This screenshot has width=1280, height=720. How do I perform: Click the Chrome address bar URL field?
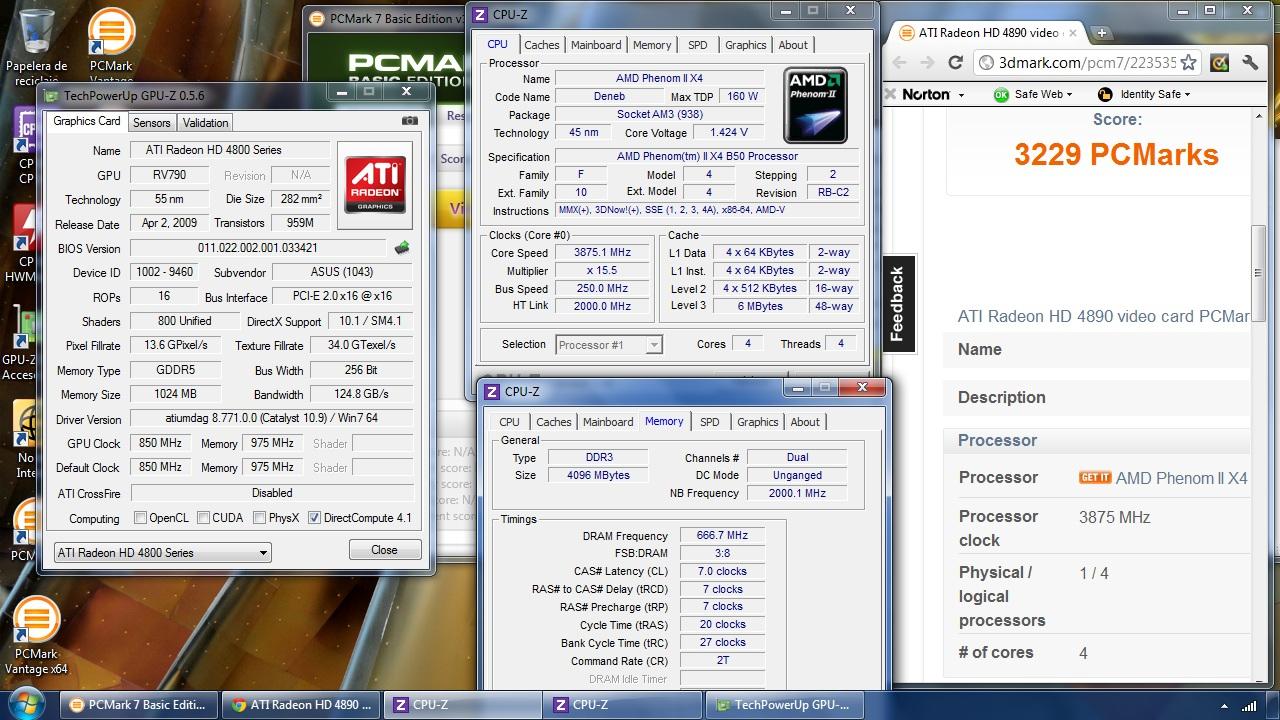[1087, 62]
